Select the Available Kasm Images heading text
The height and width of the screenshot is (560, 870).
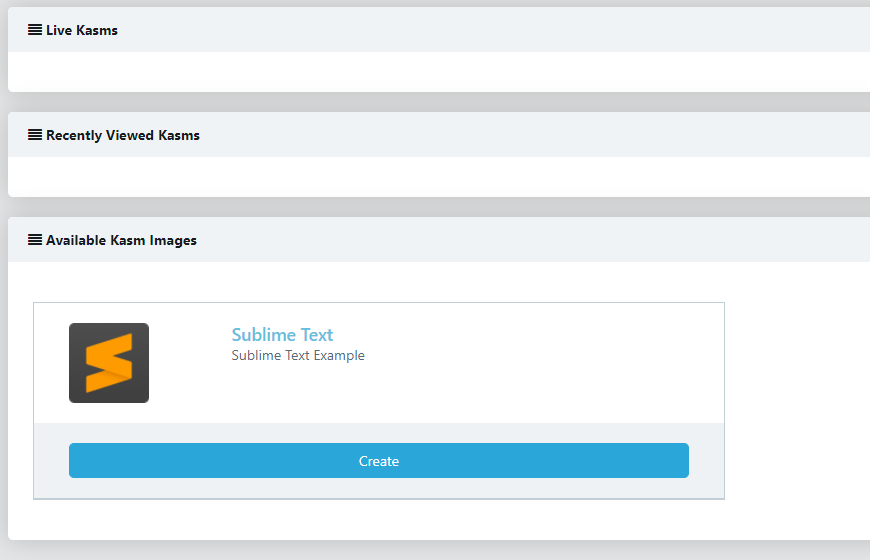tap(121, 240)
